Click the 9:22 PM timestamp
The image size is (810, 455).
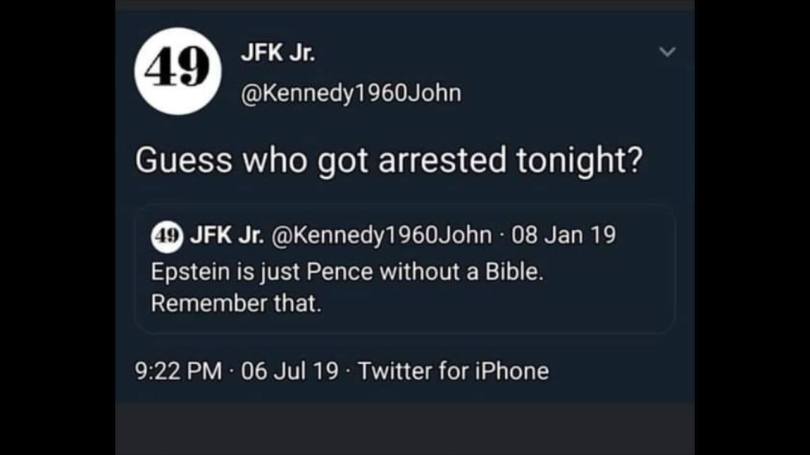(178, 371)
